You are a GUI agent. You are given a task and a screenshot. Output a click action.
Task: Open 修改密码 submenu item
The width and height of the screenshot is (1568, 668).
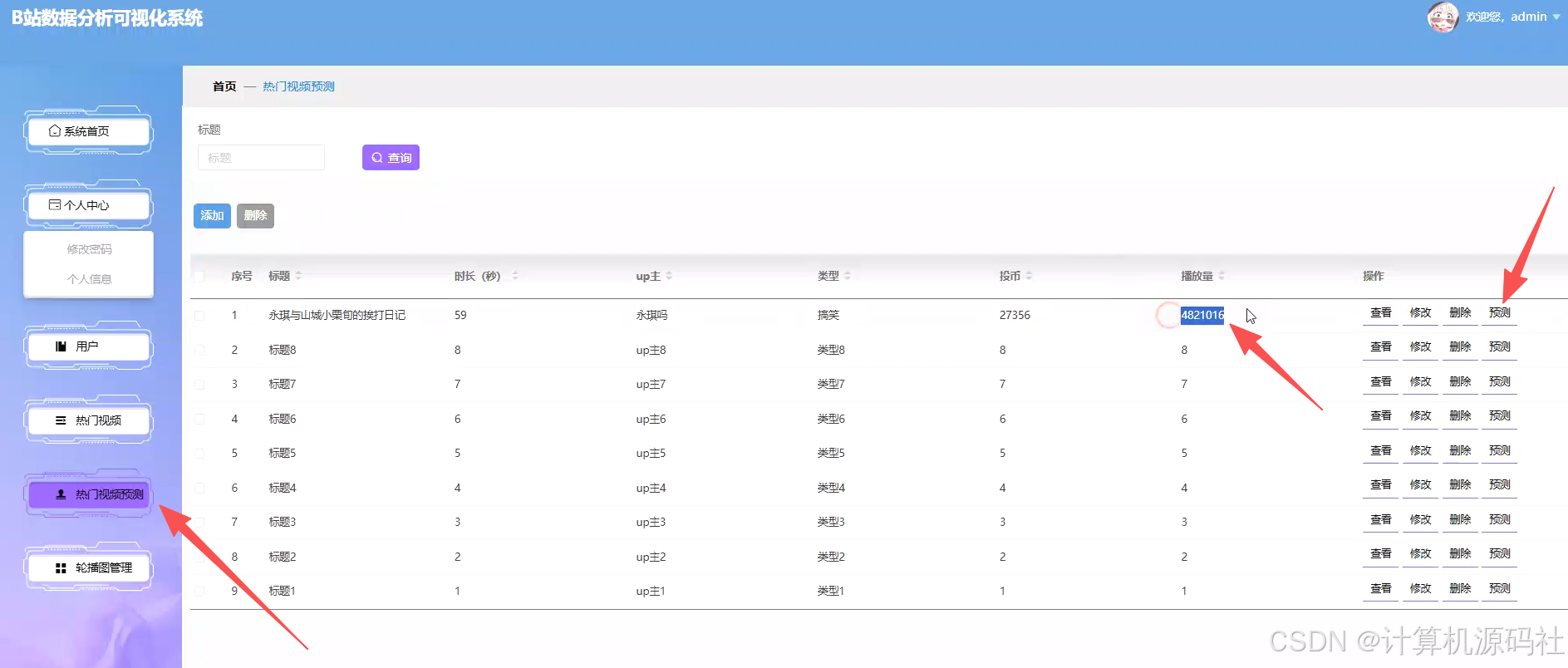(x=89, y=249)
